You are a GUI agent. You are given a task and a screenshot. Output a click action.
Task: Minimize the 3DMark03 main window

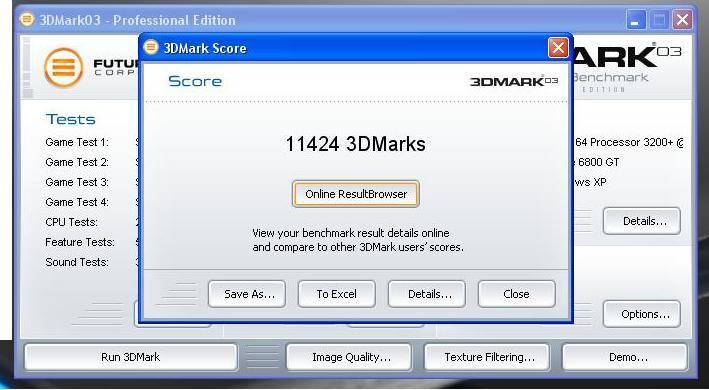[x=636, y=20]
